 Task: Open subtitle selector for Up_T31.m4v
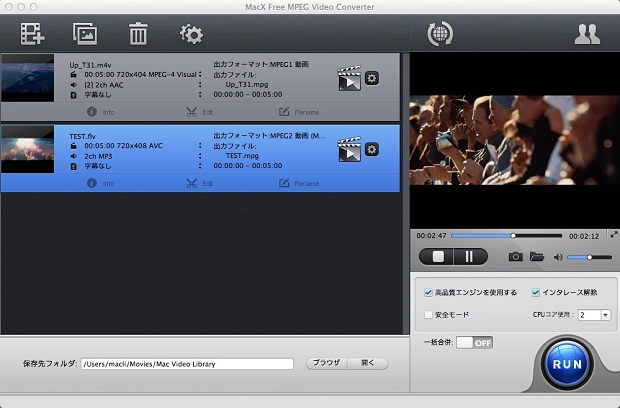point(200,94)
